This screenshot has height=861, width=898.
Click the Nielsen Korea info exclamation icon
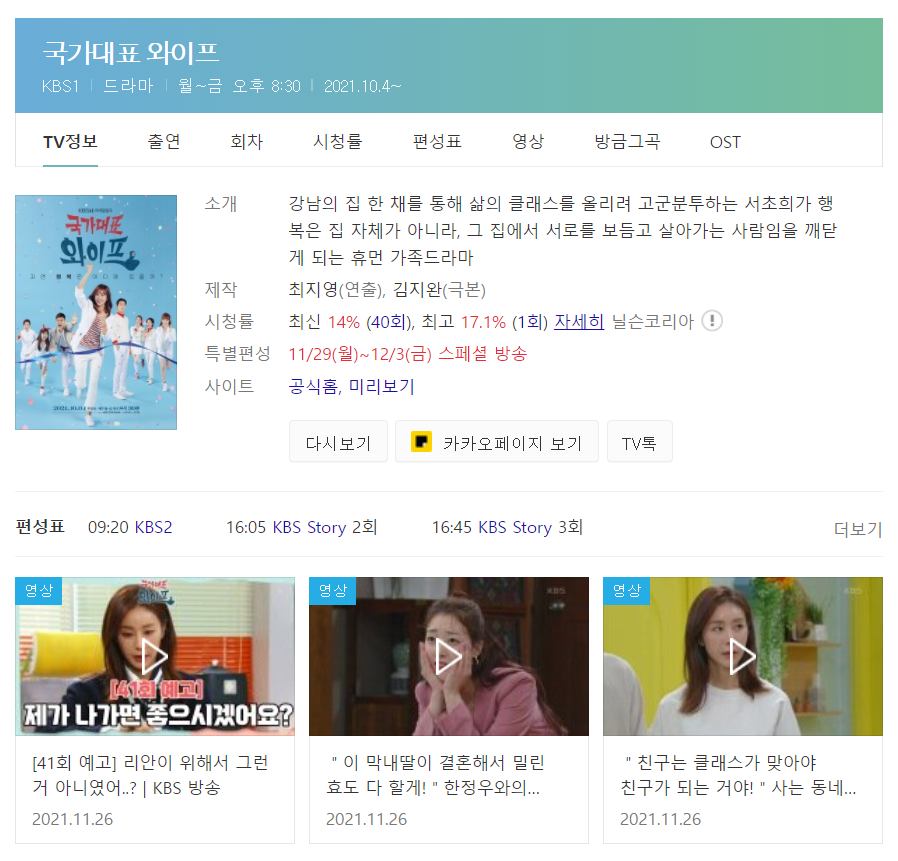712,321
